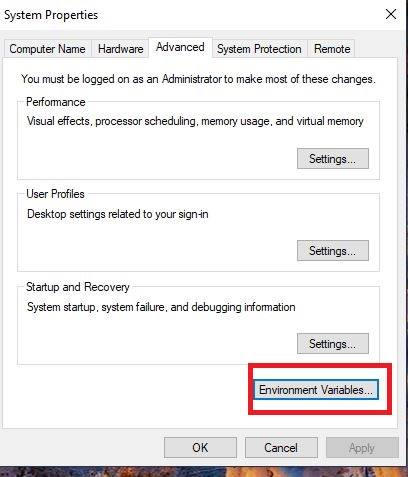
Task: Click the visual effects description text
Action: 195,121
